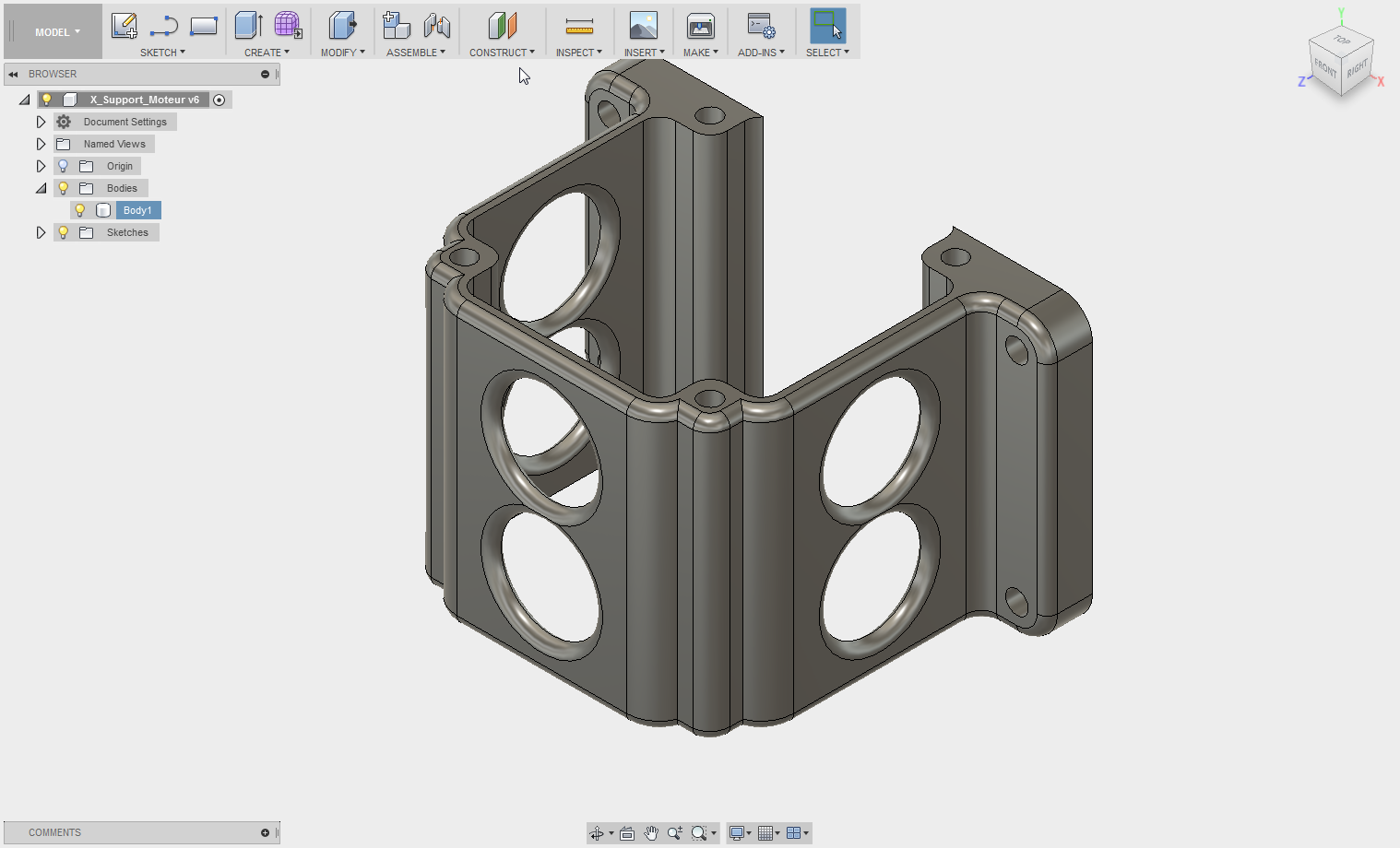Toggle visibility of the Origin folder

[x=64, y=166]
